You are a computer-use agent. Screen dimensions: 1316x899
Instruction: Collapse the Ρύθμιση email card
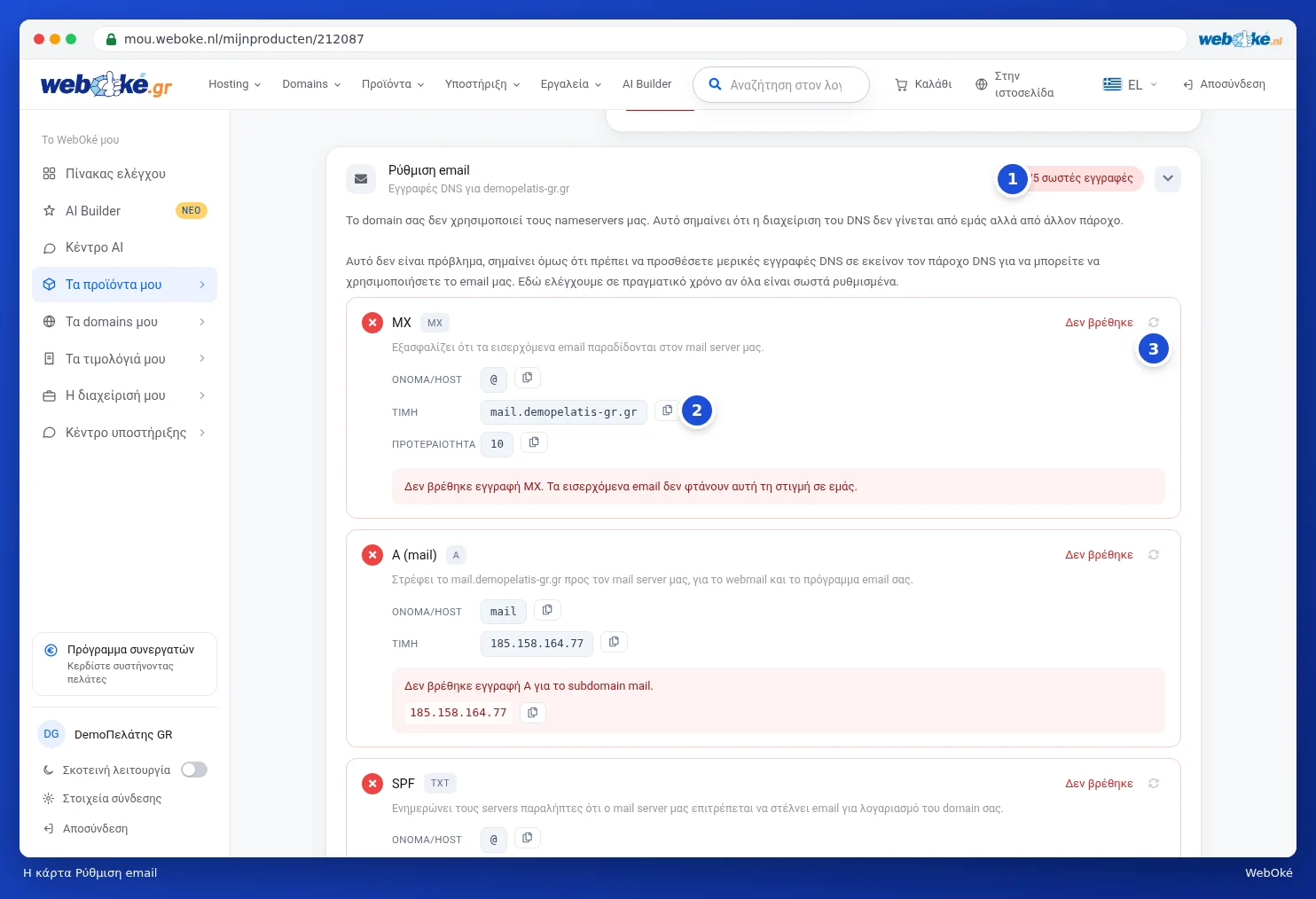tap(1168, 179)
